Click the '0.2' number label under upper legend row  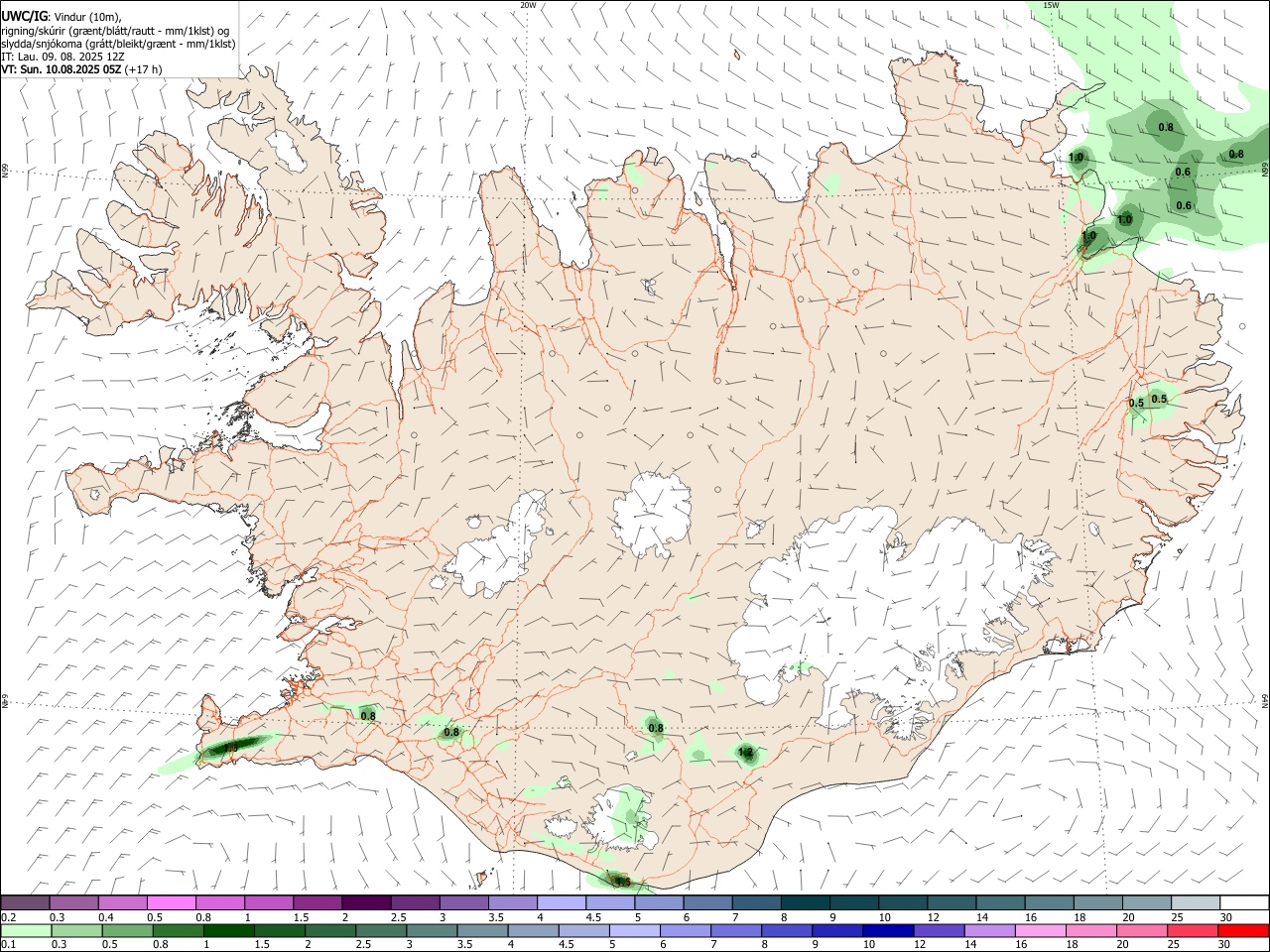tap(9, 917)
